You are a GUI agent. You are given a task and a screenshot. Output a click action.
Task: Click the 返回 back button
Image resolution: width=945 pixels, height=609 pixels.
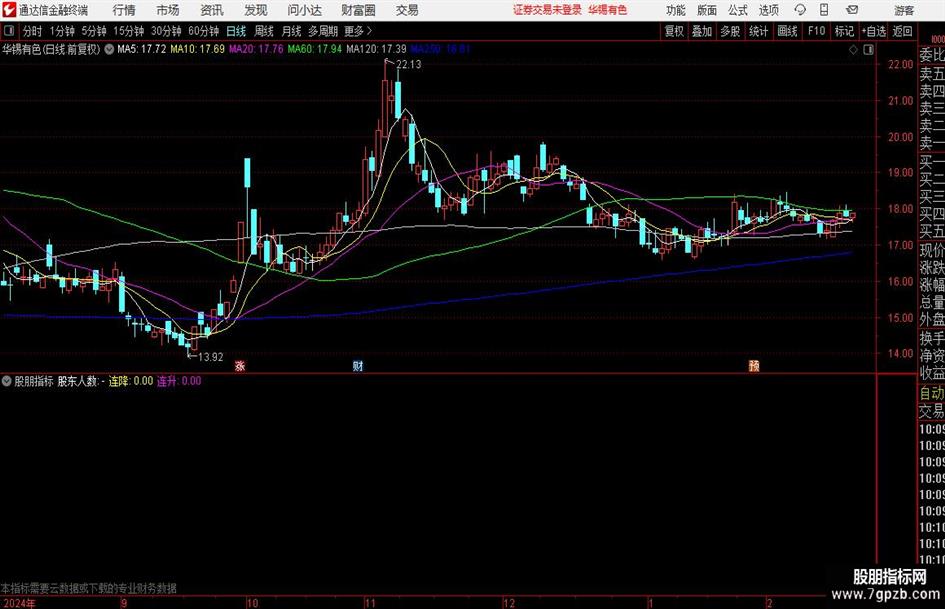pos(902,31)
